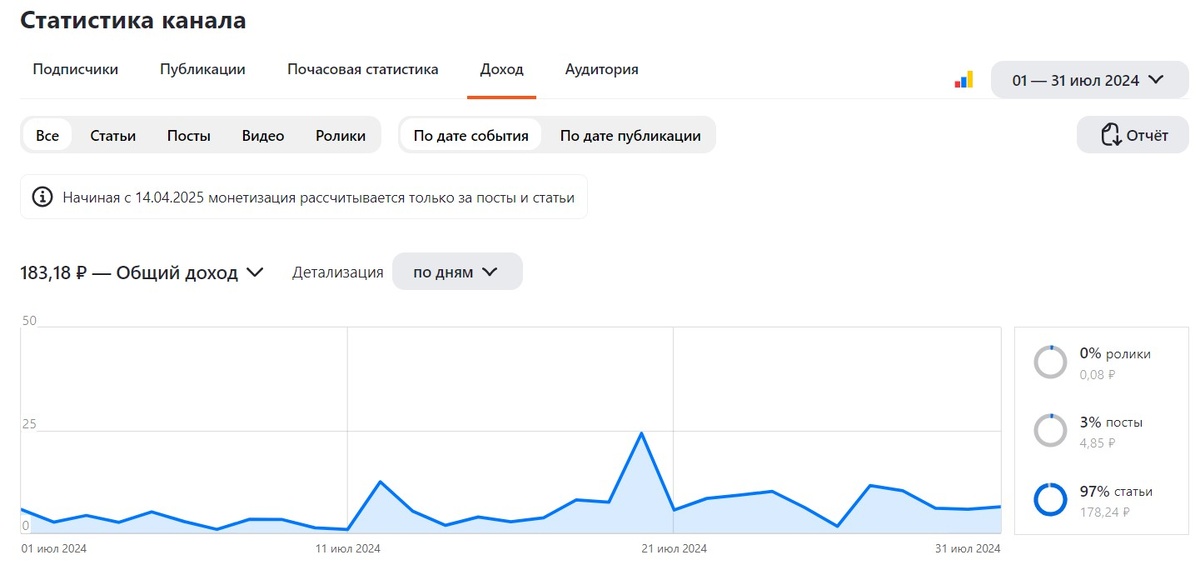Image resolution: width=1200 pixels, height=575 pixels.
Task: Click the income peak point on the chart
Action: pos(641,433)
